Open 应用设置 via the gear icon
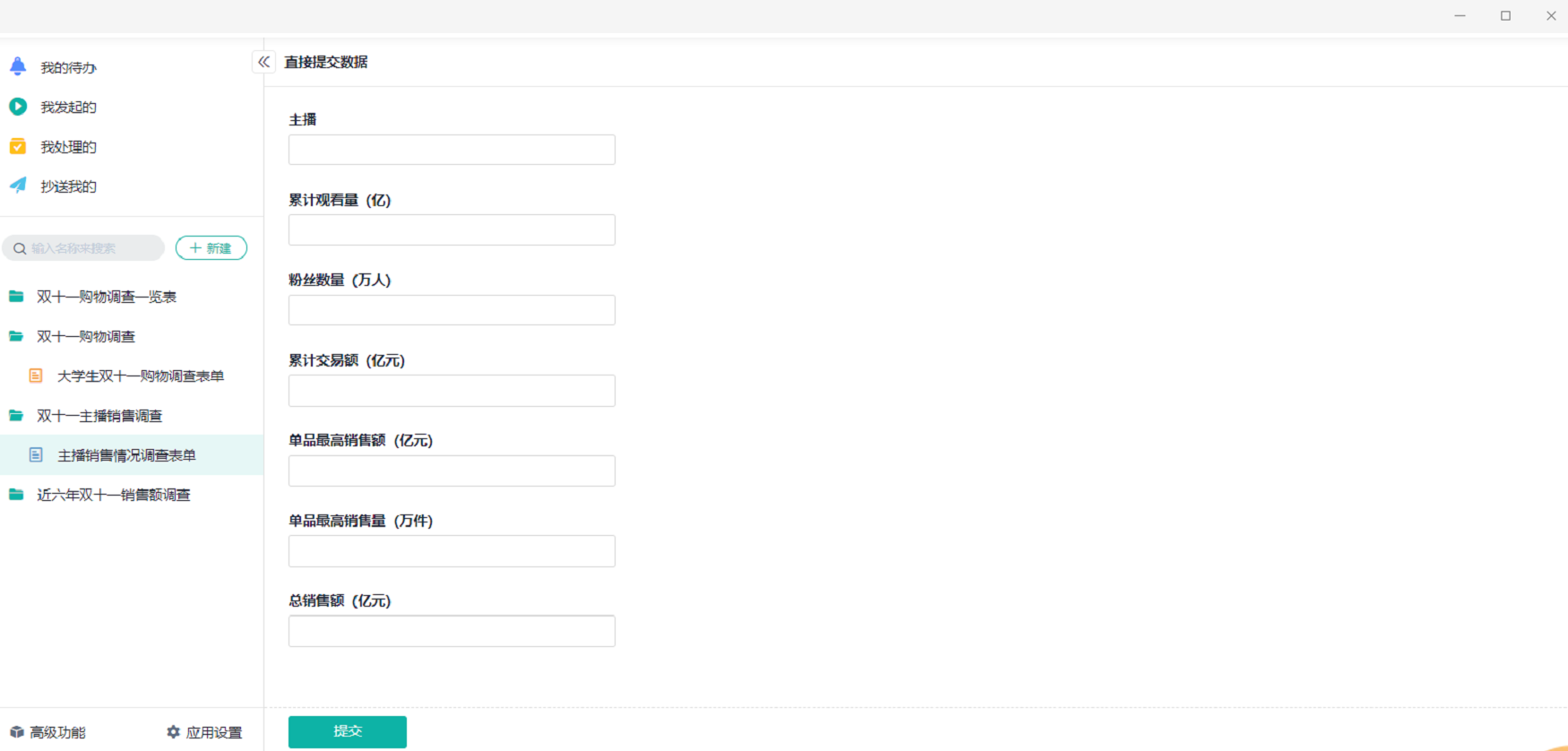The image size is (1568, 751). click(x=174, y=732)
